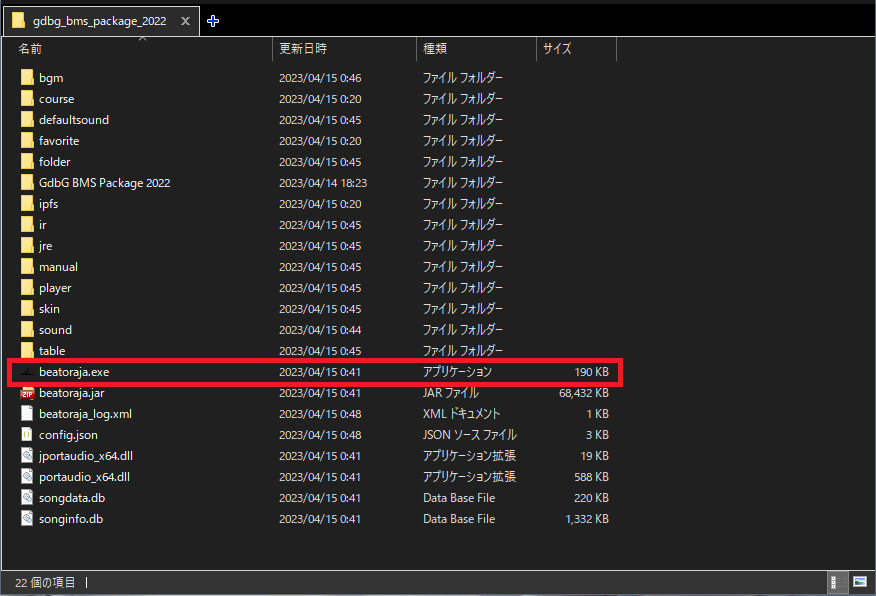Select the gdbg_bms_package_2022 tab
Viewport: 876px width, 596px height.
pos(100,21)
